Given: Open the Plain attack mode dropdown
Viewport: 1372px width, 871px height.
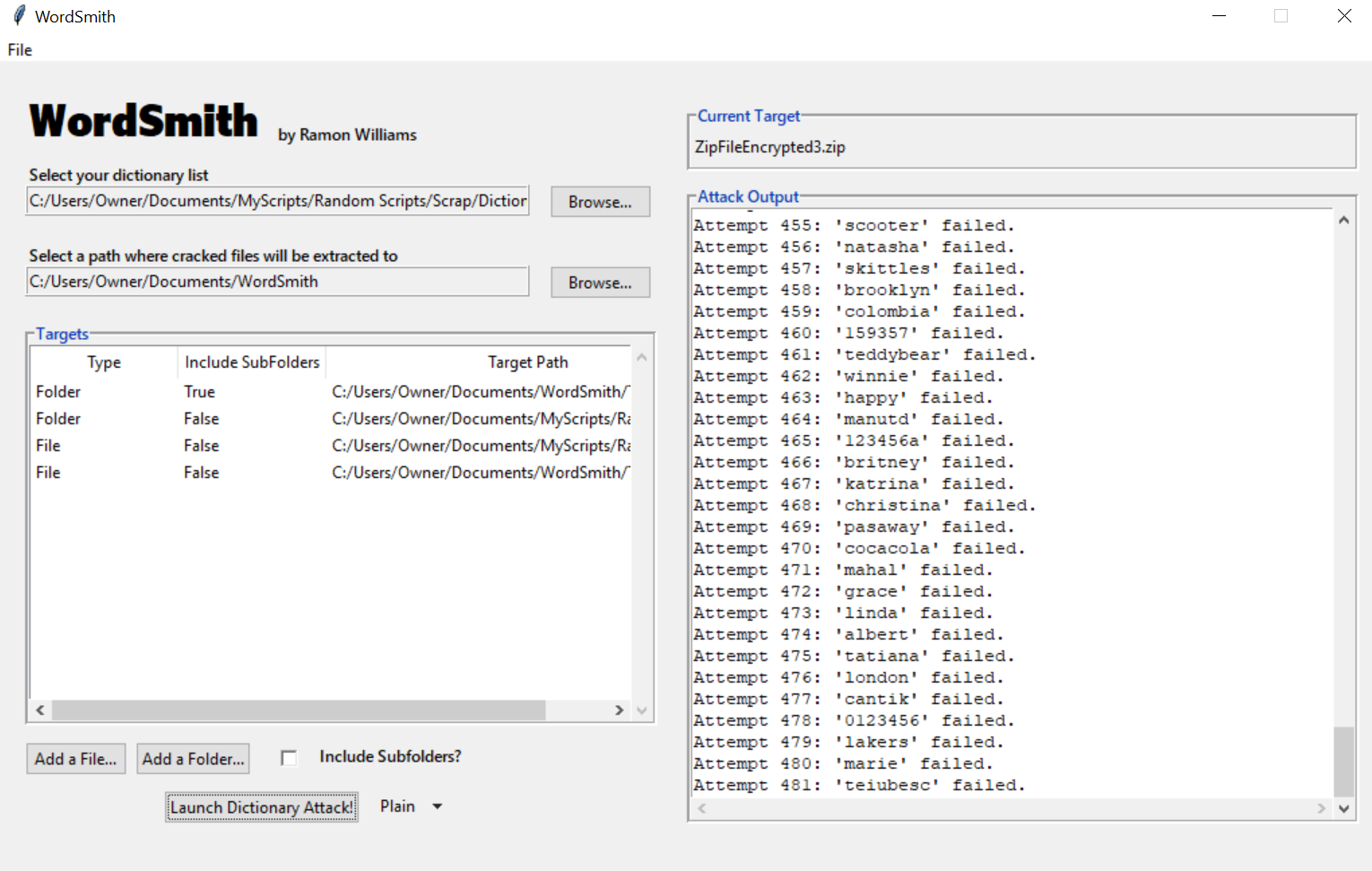Looking at the screenshot, I should 412,806.
